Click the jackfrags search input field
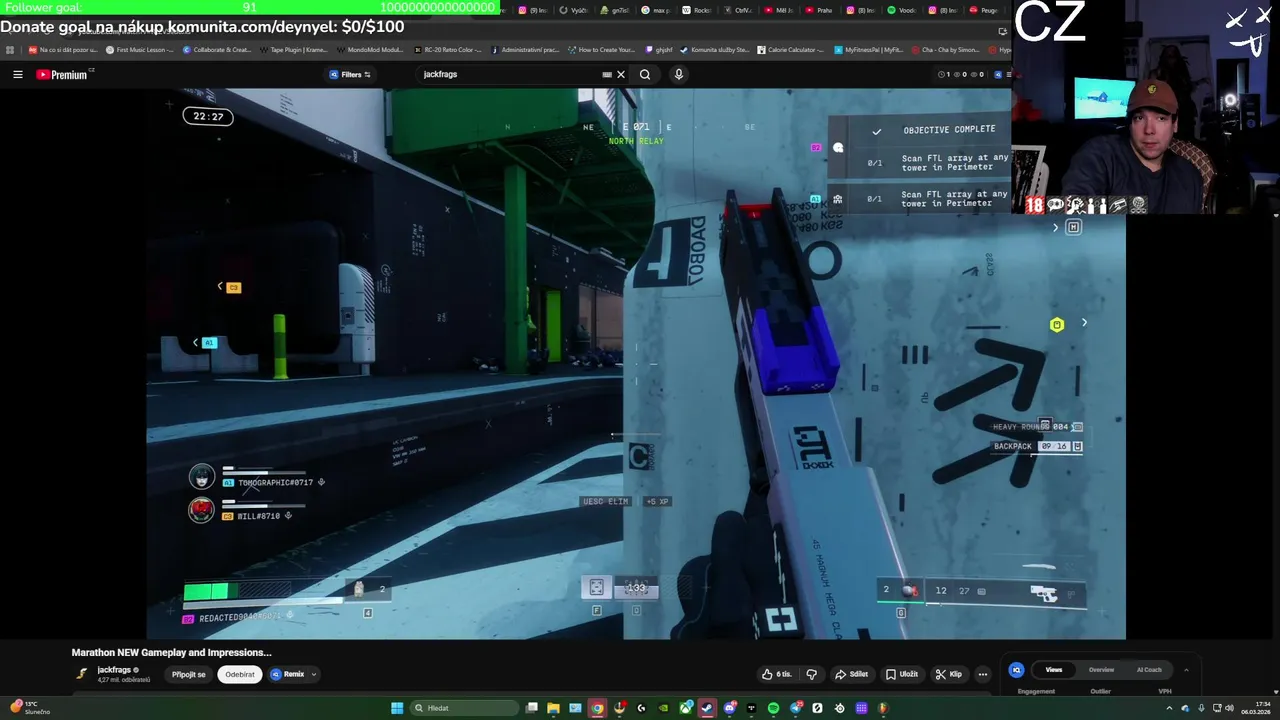 click(x=510, y=74)
